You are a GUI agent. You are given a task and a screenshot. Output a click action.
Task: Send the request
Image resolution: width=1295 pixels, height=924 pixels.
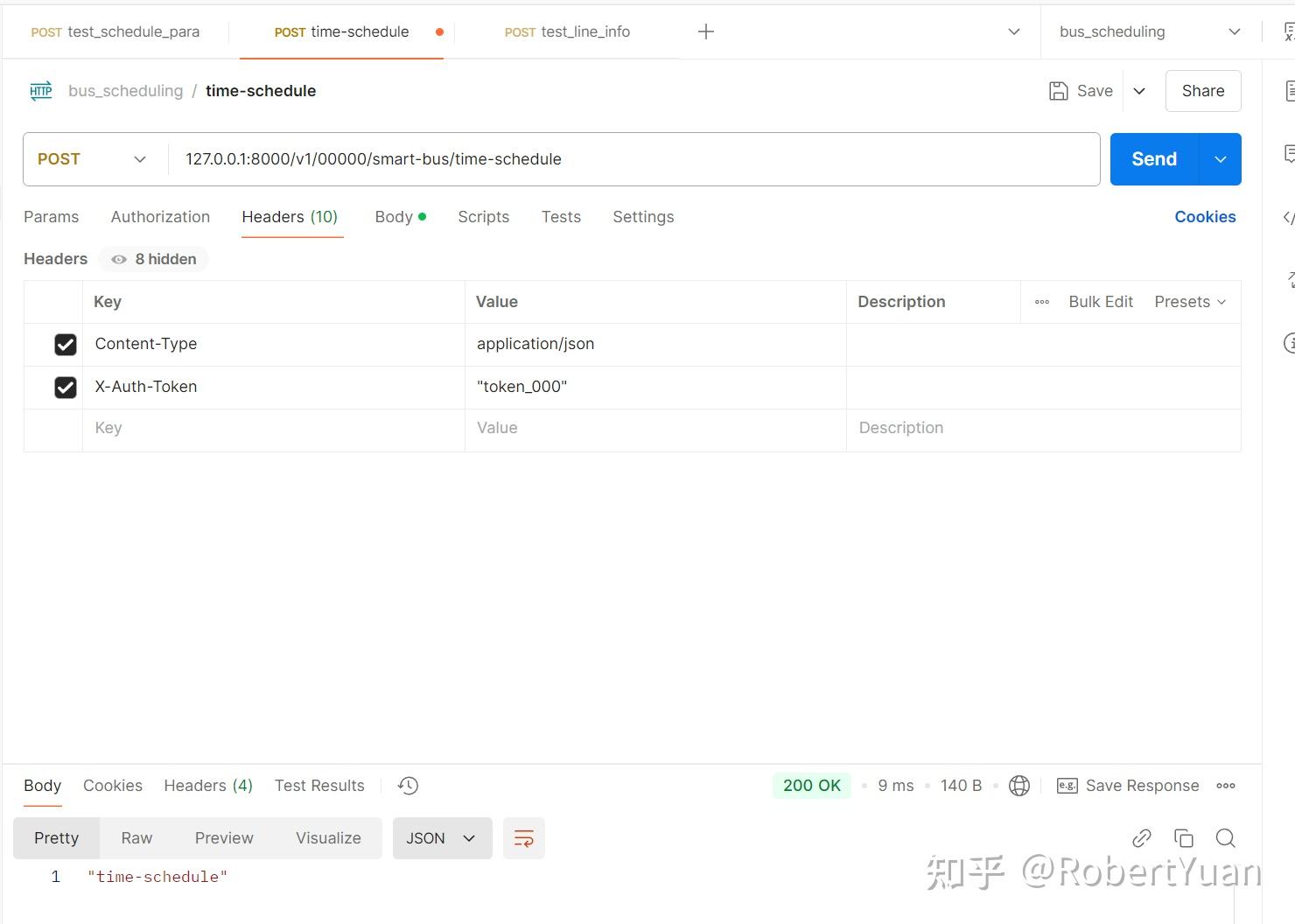(1154, 159)
